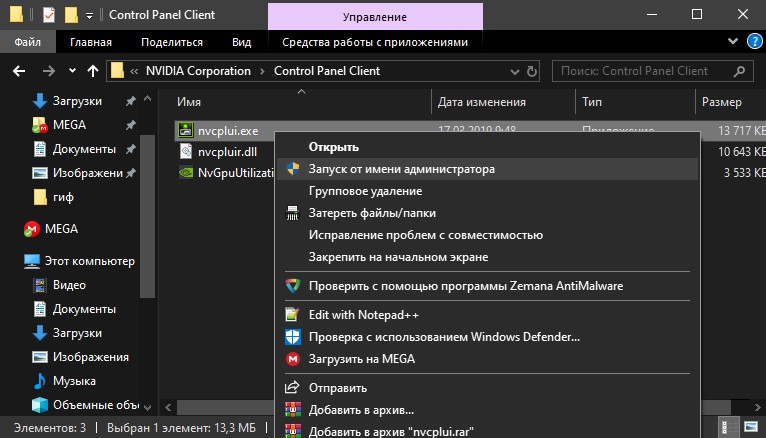
Task: Go back with the left arrow
Action: pos(19,71)
